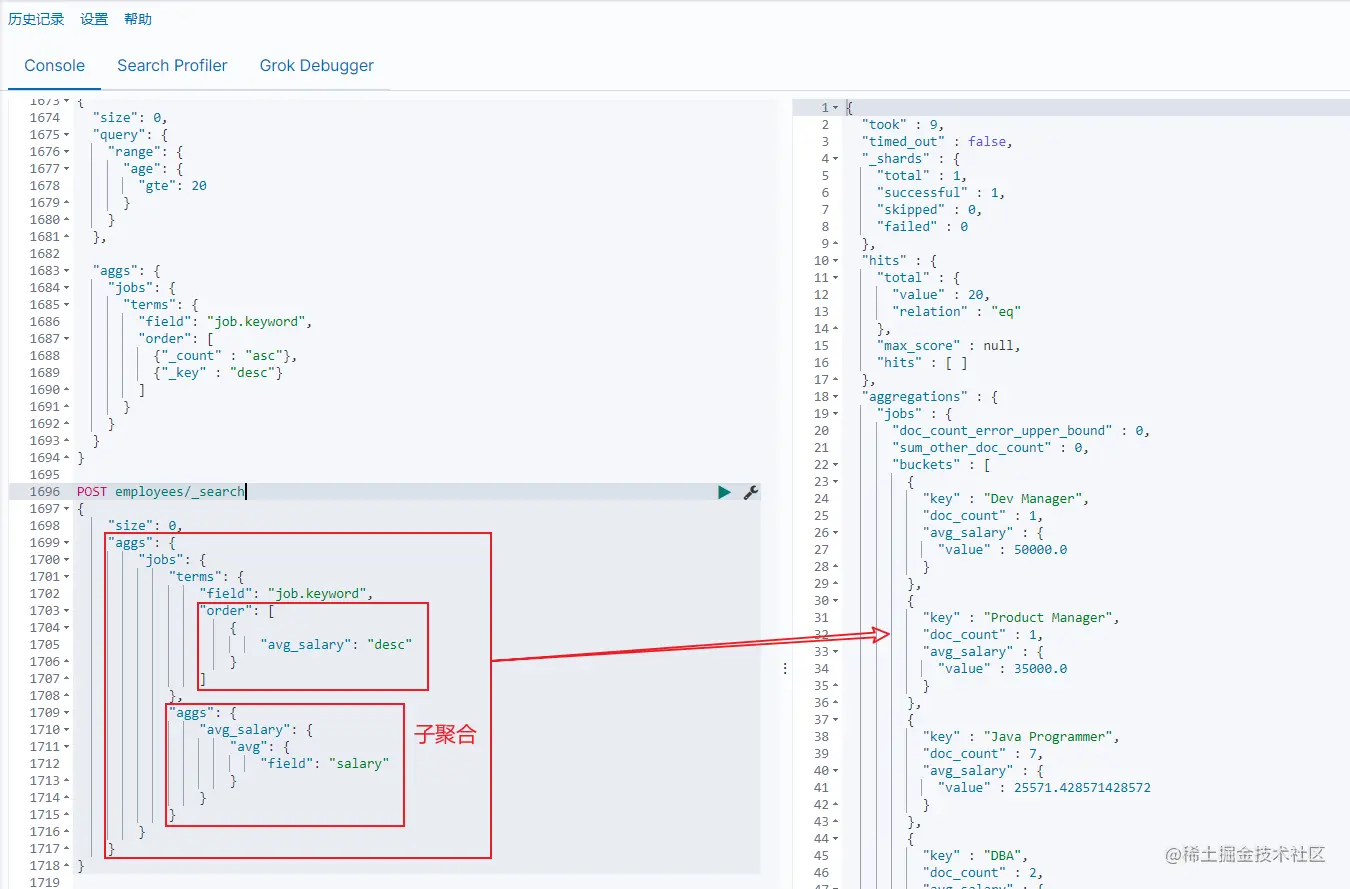The image size is (1350, 889).
Task: Collapse the "aggregations" block in the response
Action: coord(836,396)
